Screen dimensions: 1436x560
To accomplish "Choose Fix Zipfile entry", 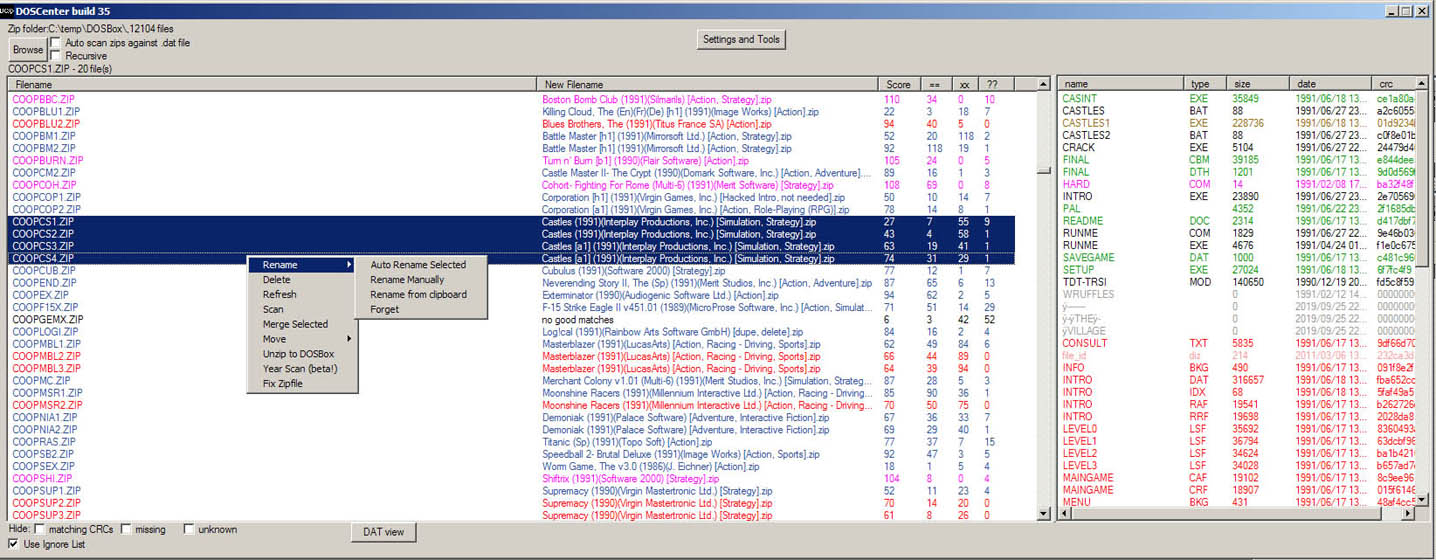I will [x=302, y=384].
